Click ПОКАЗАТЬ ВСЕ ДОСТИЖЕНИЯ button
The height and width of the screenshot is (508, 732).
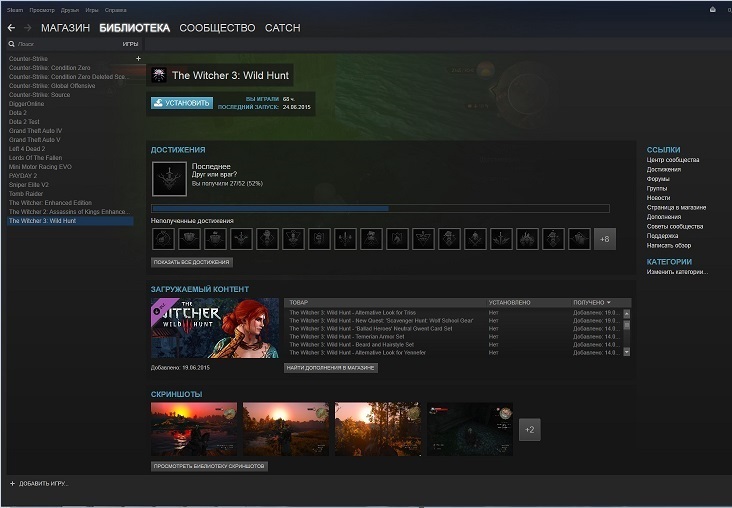coord(191,262)
